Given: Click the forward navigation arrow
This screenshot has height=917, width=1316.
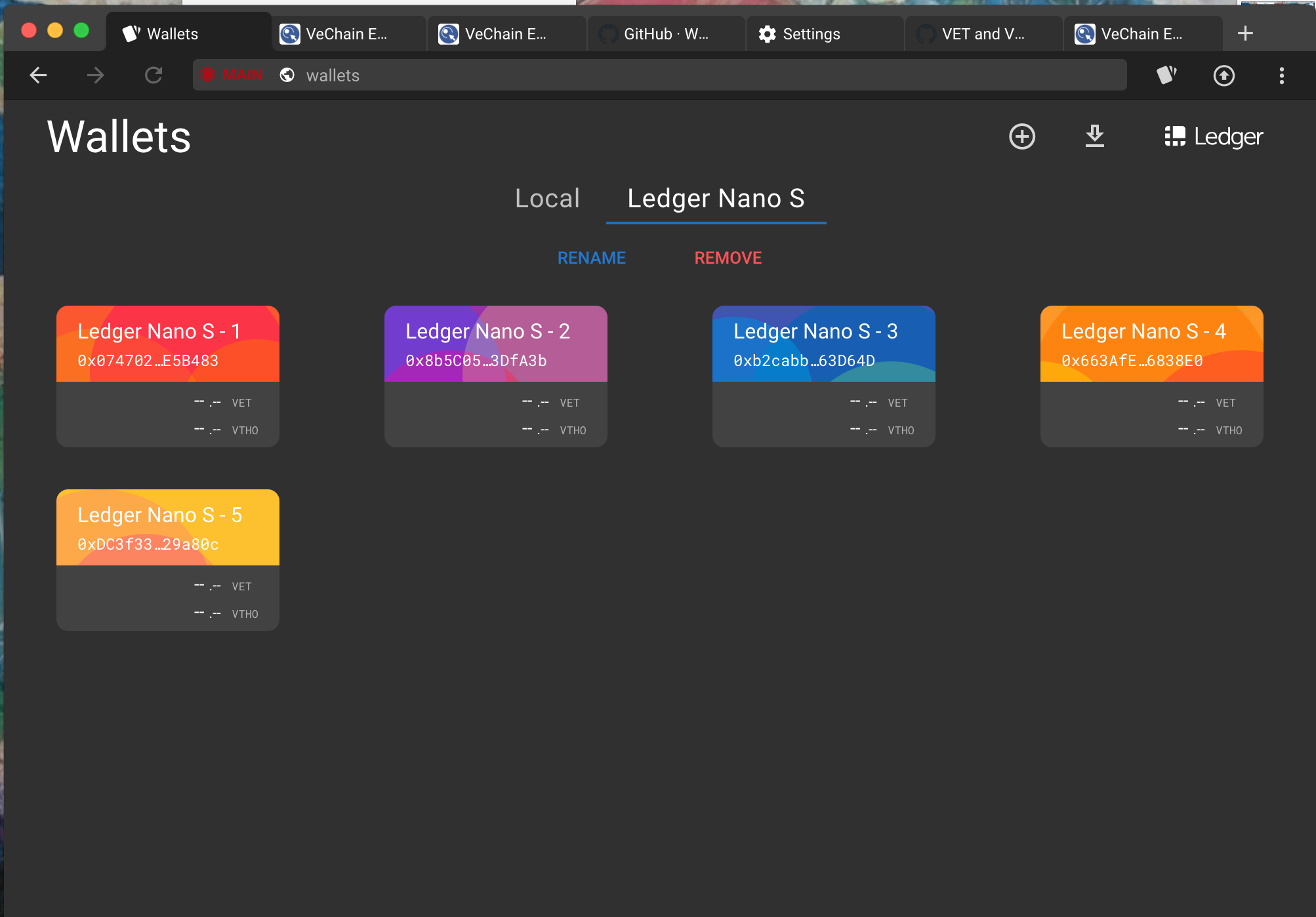Looking at the screenshot, I should tap(96, 75).
